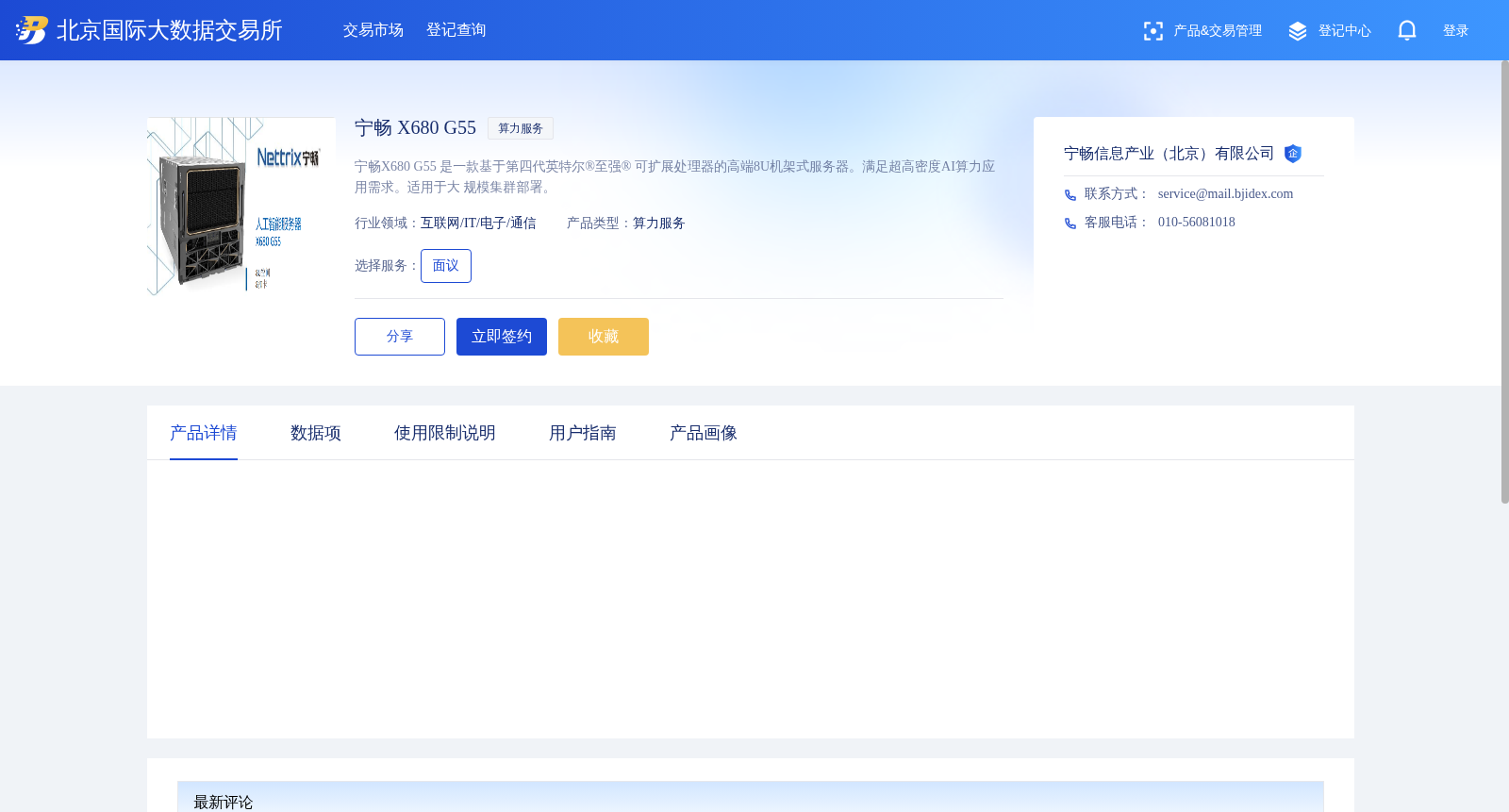Viewport: 1509px width, 812px height.
Task: Switch to the 用户指南 tab
Action: (583, 433)
